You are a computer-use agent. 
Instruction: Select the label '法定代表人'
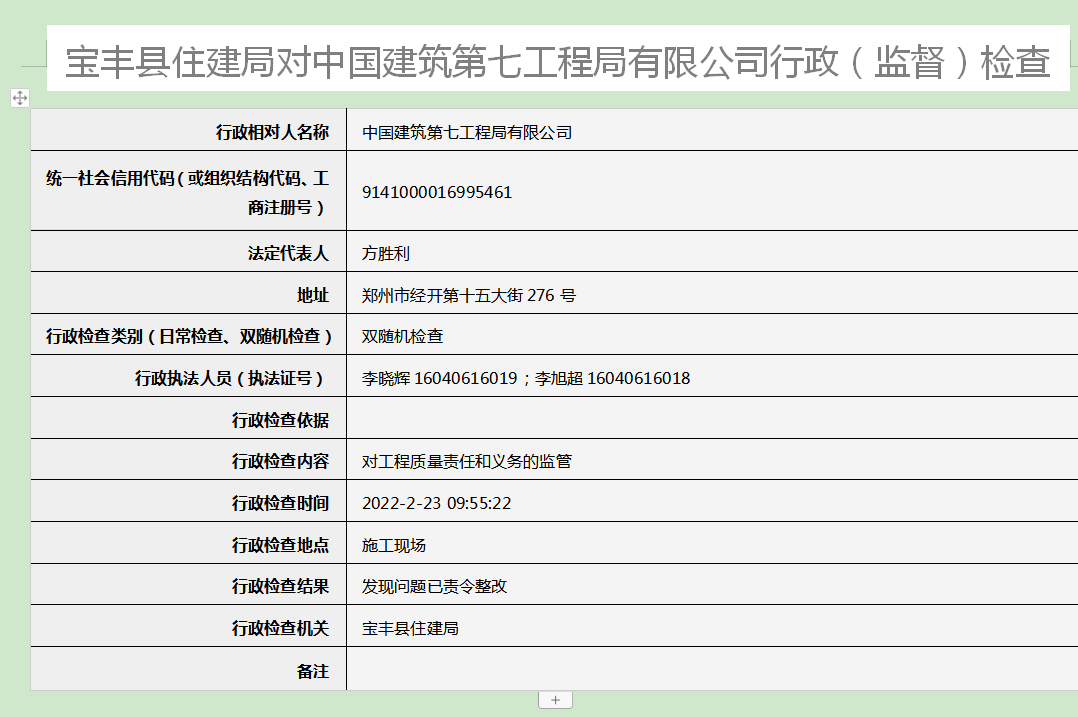(288, 254)
